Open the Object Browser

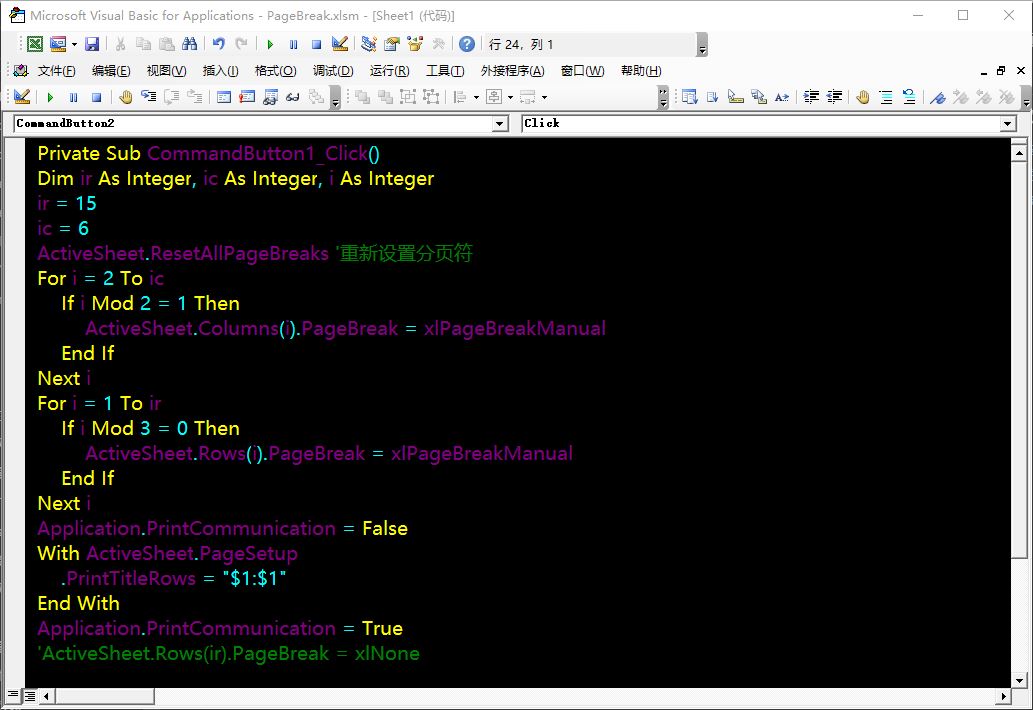[x=415, y=44]
